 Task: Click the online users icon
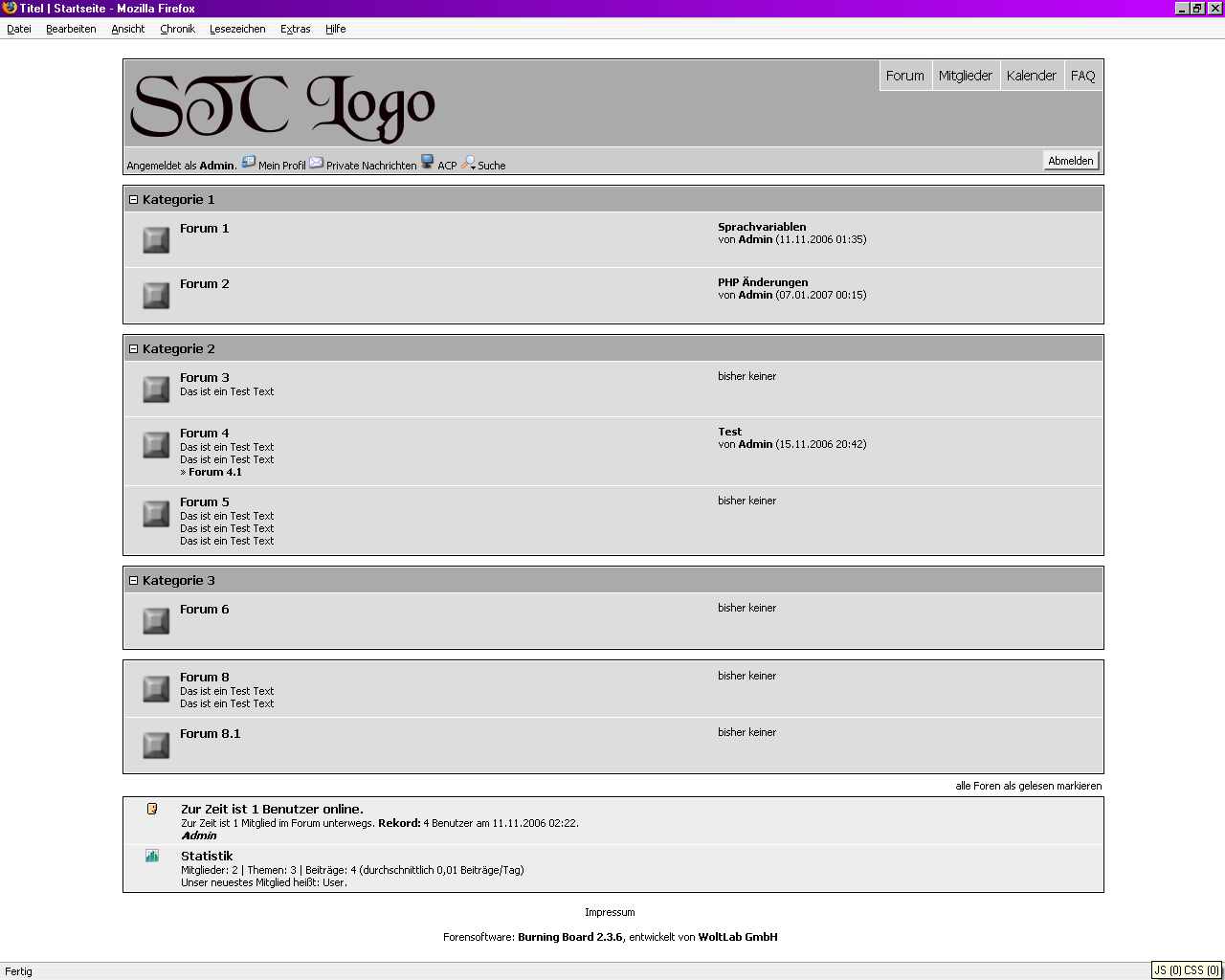pyautogui.click(x=152, y=809)
